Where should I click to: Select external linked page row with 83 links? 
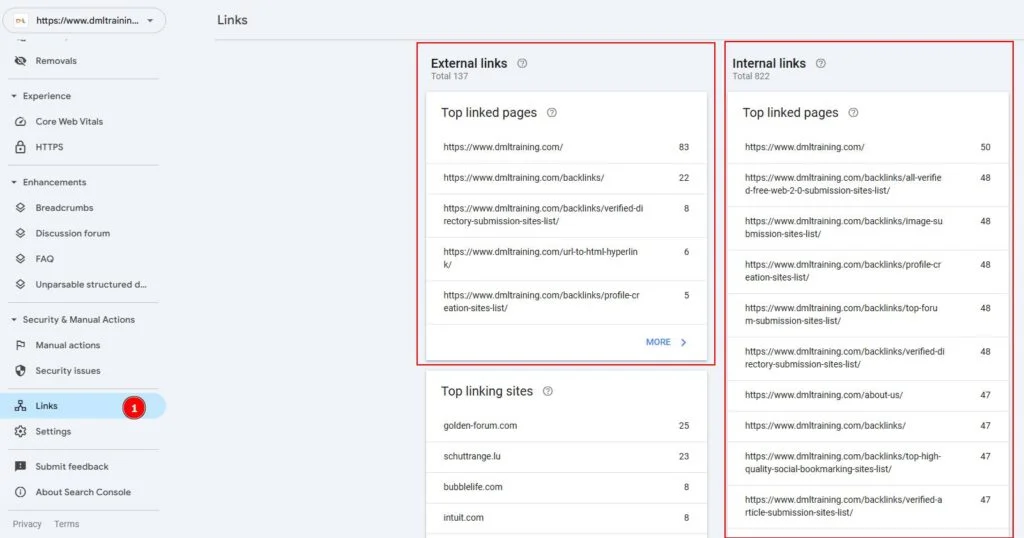point(566,147)
